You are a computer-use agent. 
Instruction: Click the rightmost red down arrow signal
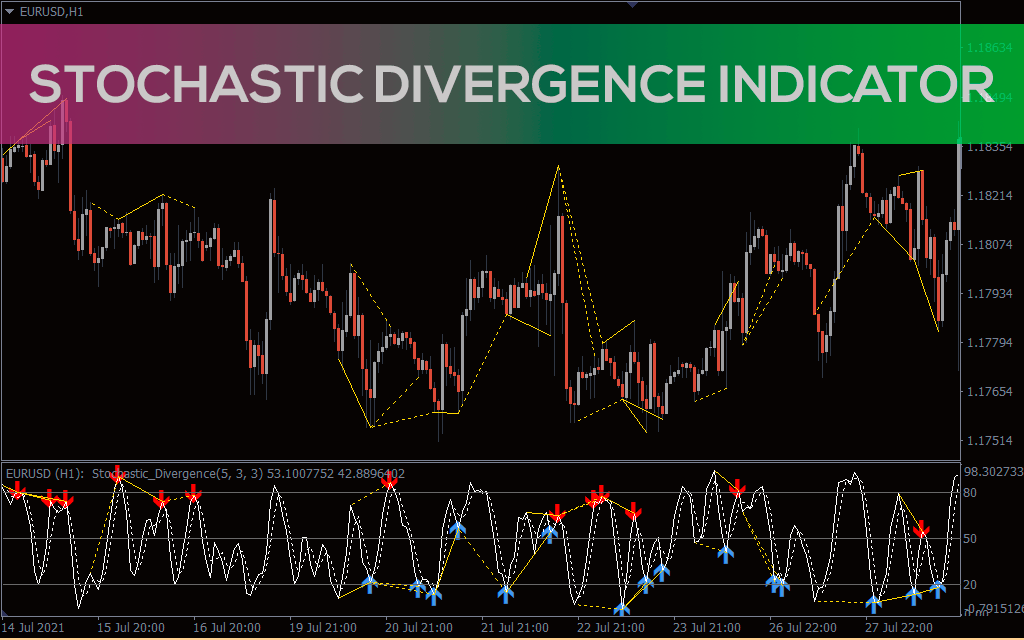pos(922,528)
